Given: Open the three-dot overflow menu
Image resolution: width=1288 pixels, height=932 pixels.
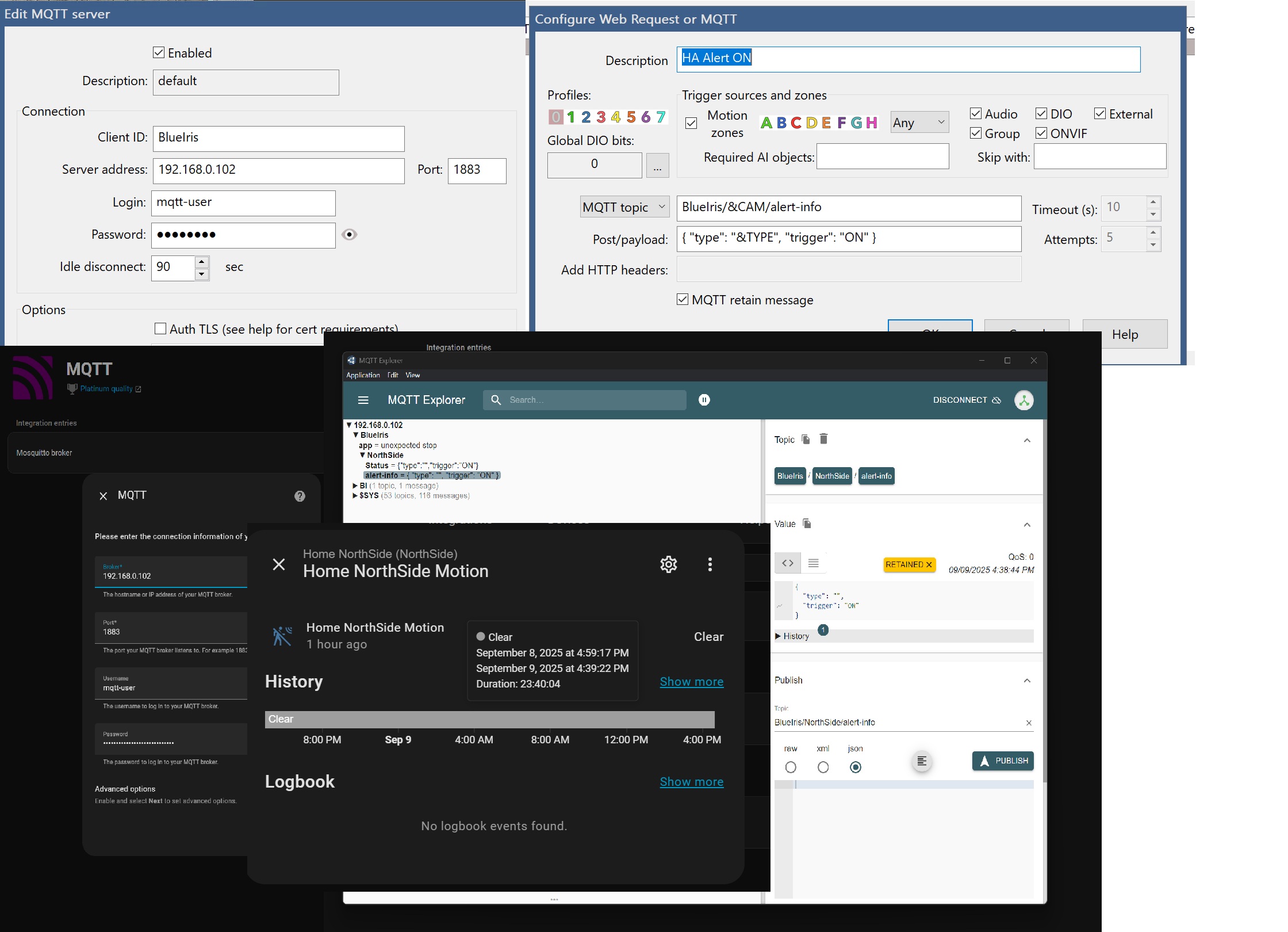Looking at the screenshot, I should (x=710, y=564).
